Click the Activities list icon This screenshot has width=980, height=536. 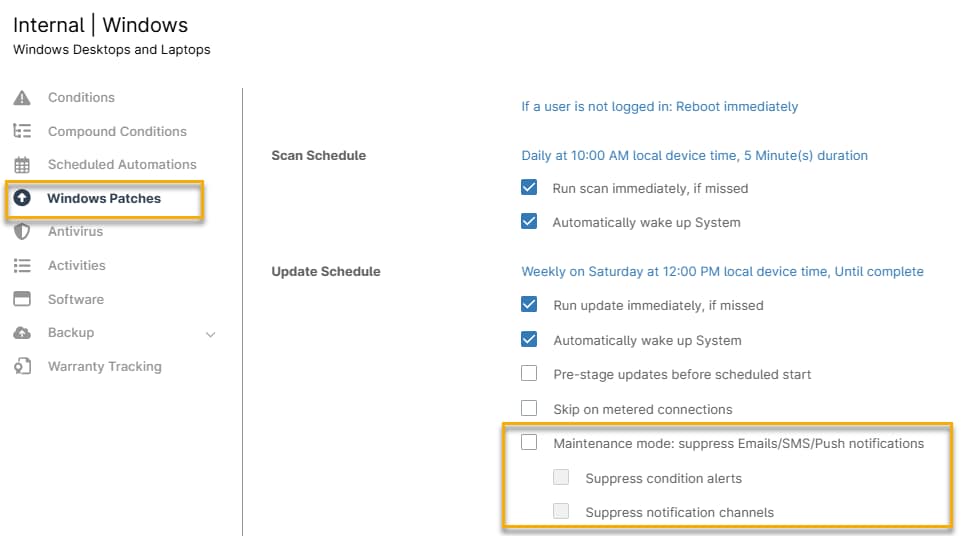tap(22, 266)
